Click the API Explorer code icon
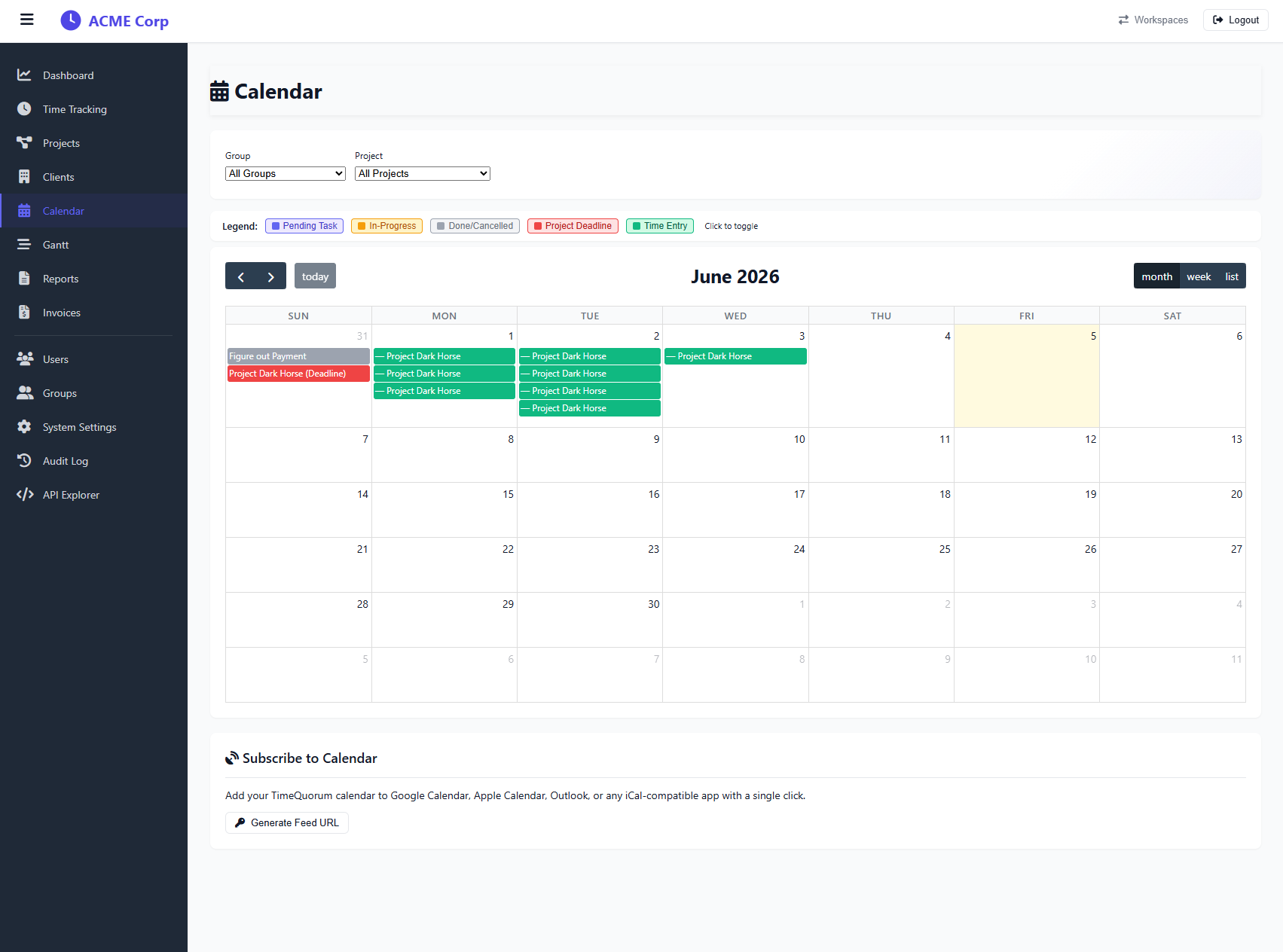Screen dimensions: 1283x952 [25, 495]
